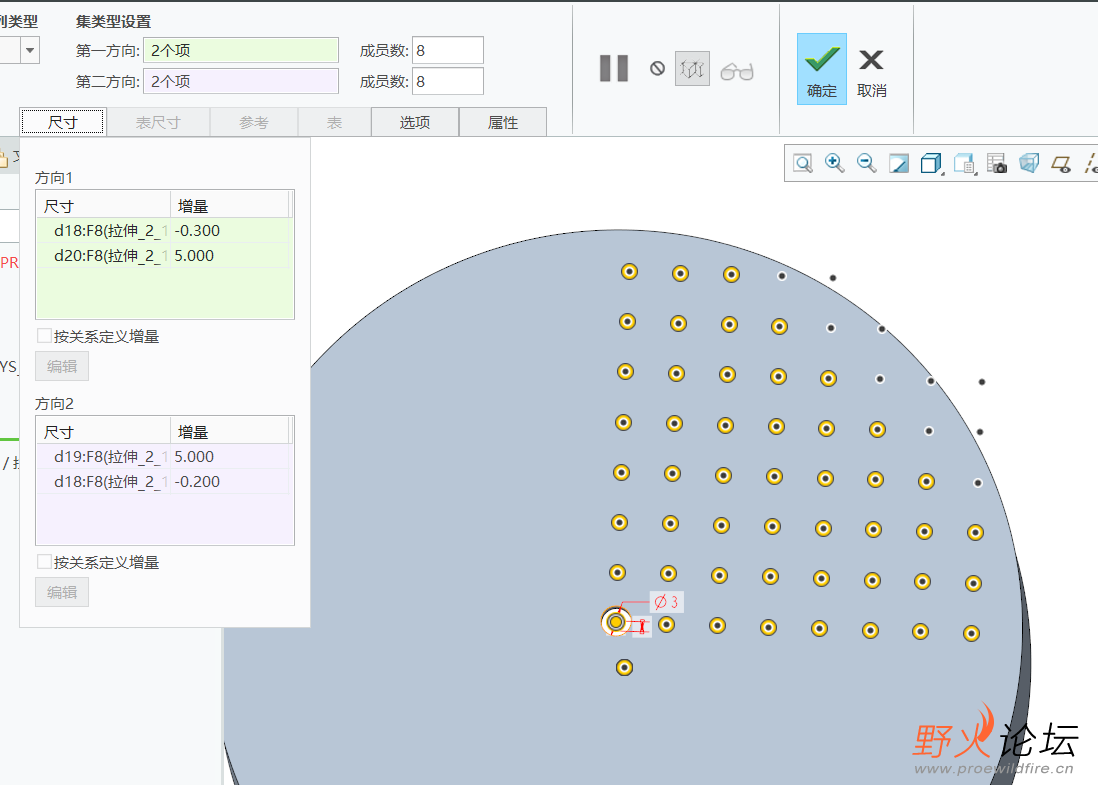The image size is (1098, 785).
Task: Open the 选项 tab
Action: (415, 123)
